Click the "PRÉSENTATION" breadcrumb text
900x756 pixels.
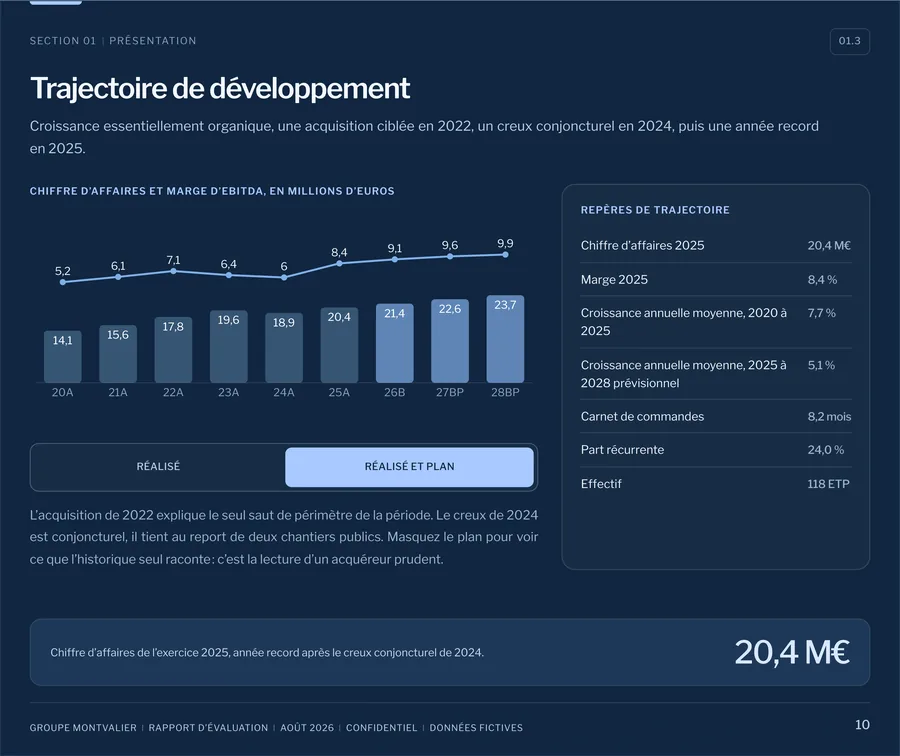[153, 41]
